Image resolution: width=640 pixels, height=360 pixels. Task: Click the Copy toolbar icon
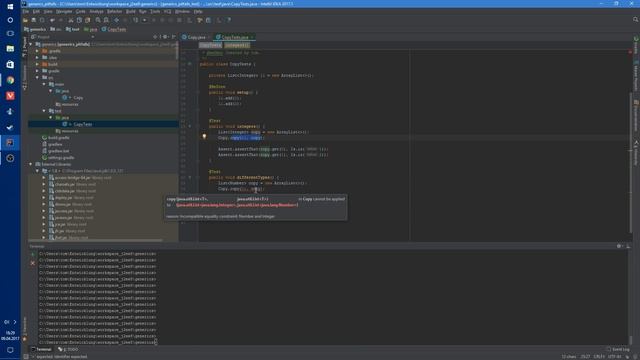click(79, 20)
